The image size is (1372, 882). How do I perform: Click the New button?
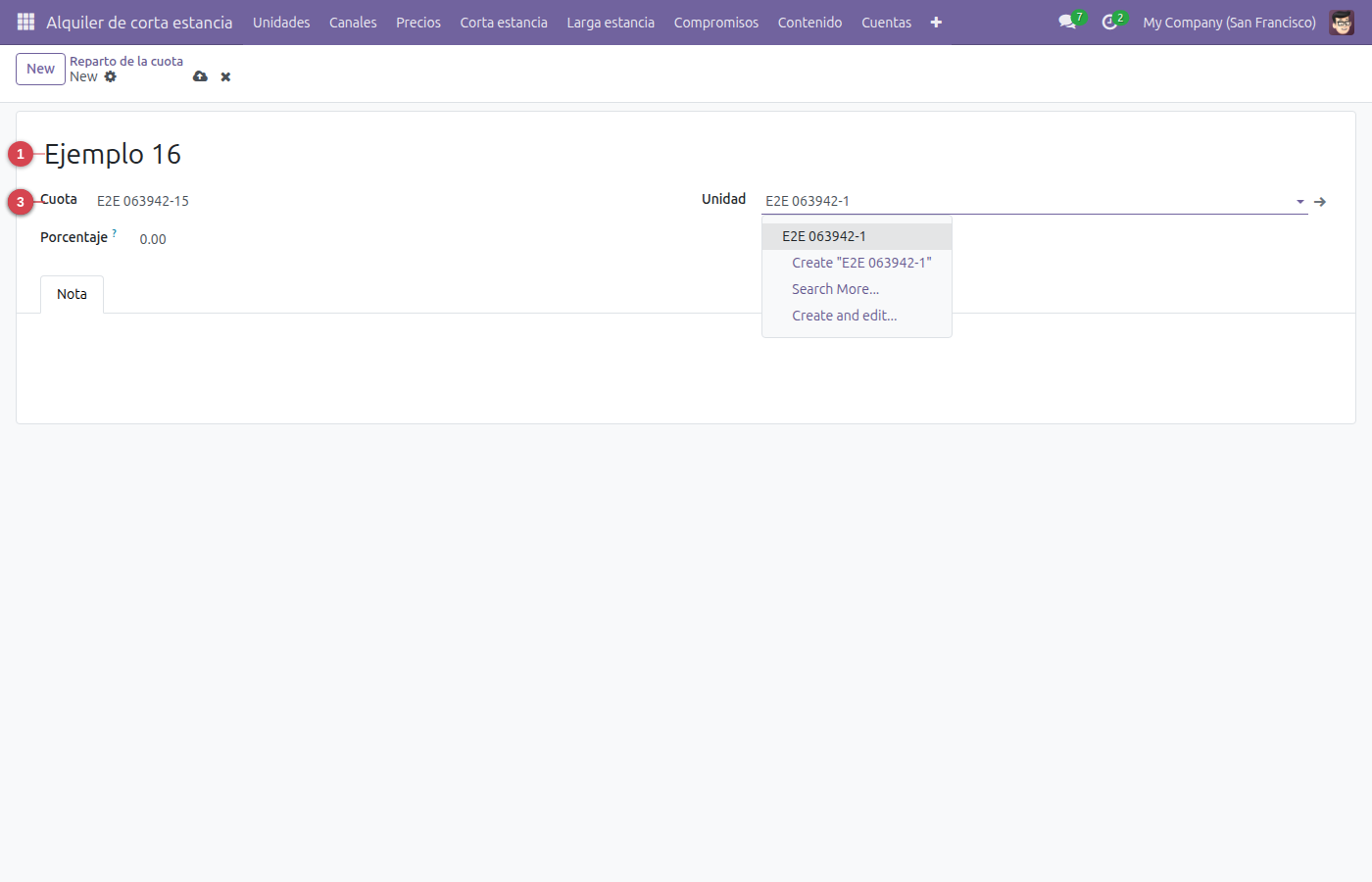pyautogui.click(x=40, y=69)
